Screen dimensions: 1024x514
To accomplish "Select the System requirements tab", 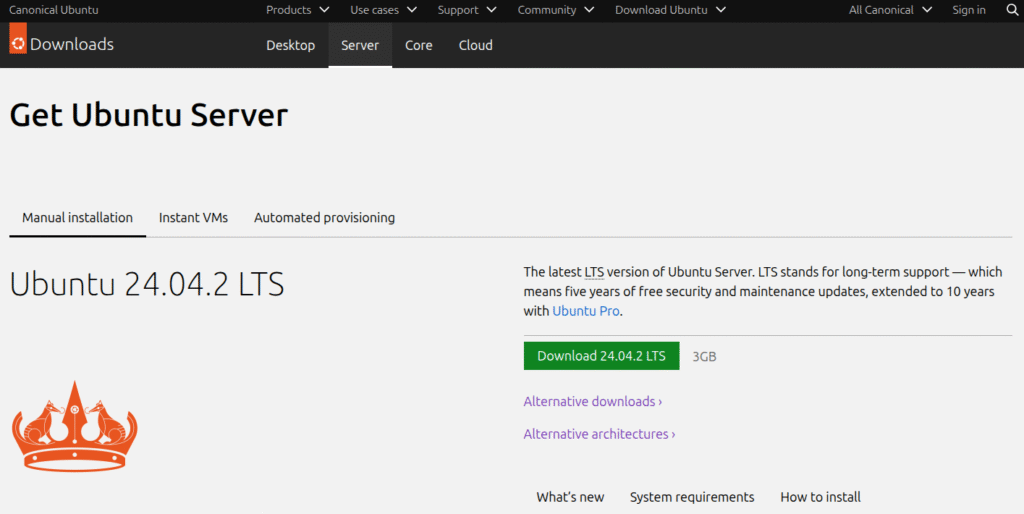I will coord(692,497).
